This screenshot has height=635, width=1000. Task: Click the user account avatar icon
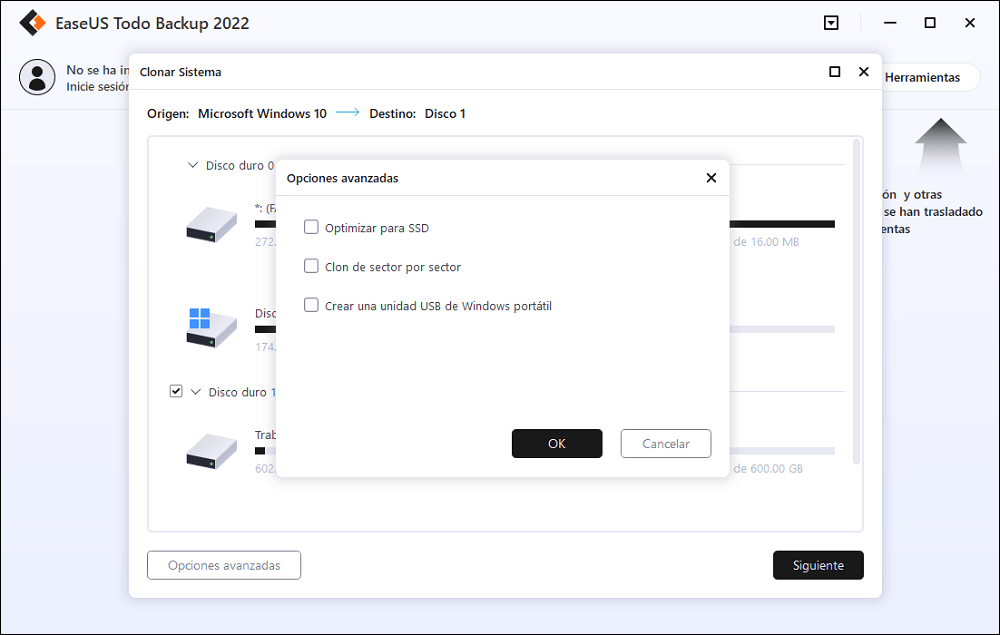37,77
